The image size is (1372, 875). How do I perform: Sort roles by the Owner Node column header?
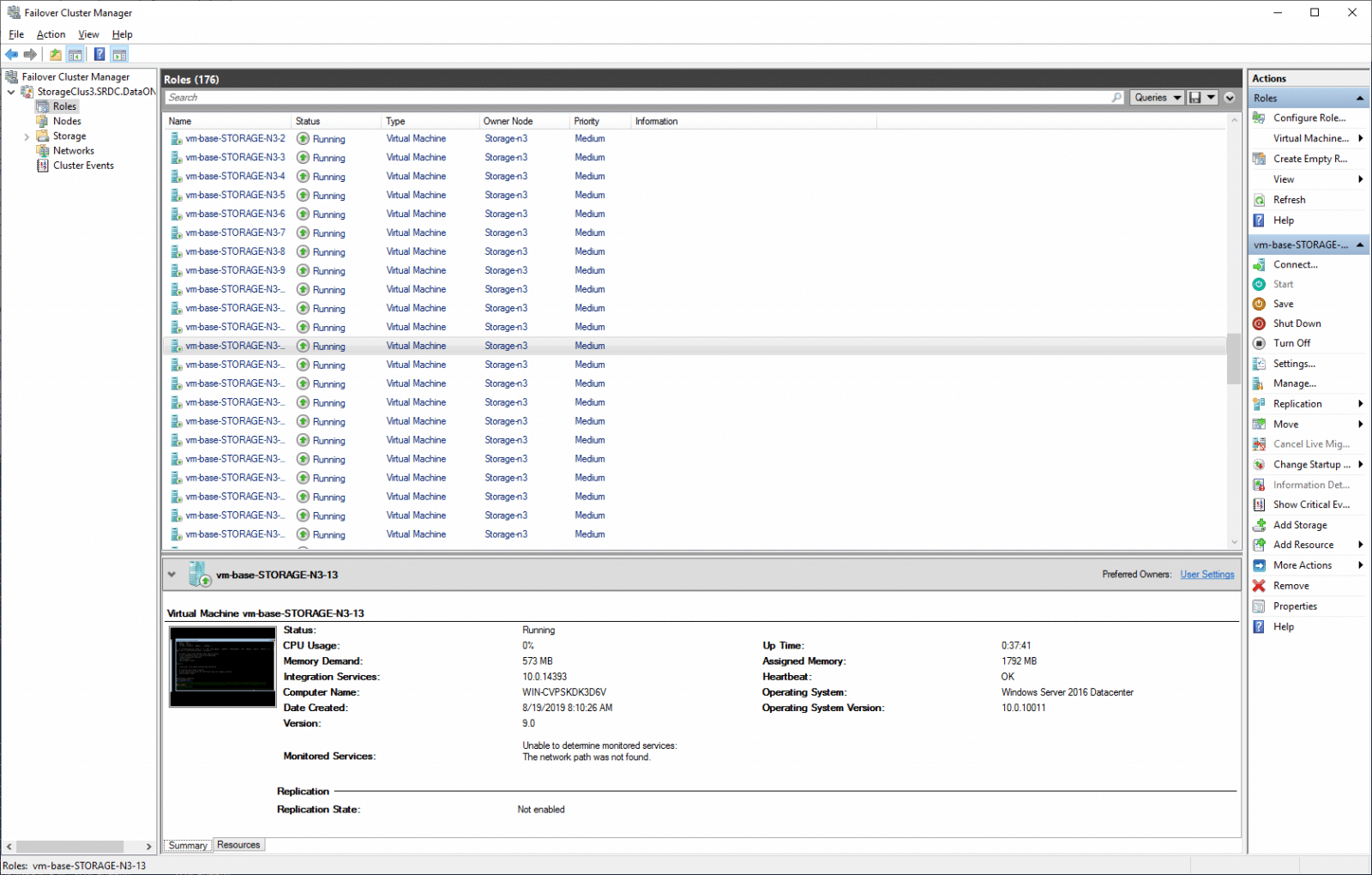523,122
